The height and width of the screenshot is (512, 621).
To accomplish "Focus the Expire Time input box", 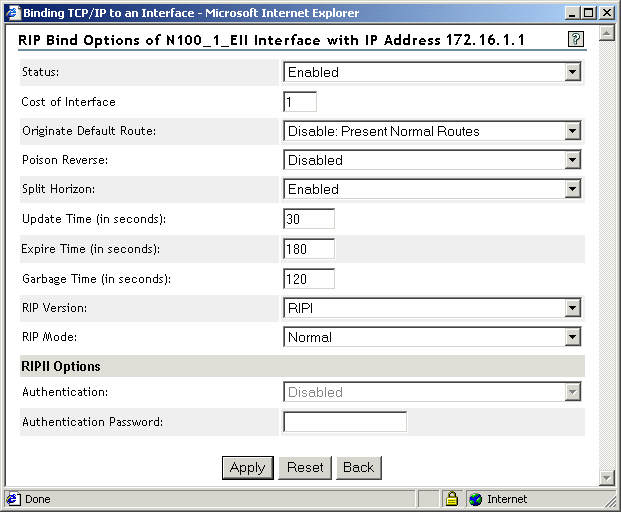I will (x=309, y=249).
